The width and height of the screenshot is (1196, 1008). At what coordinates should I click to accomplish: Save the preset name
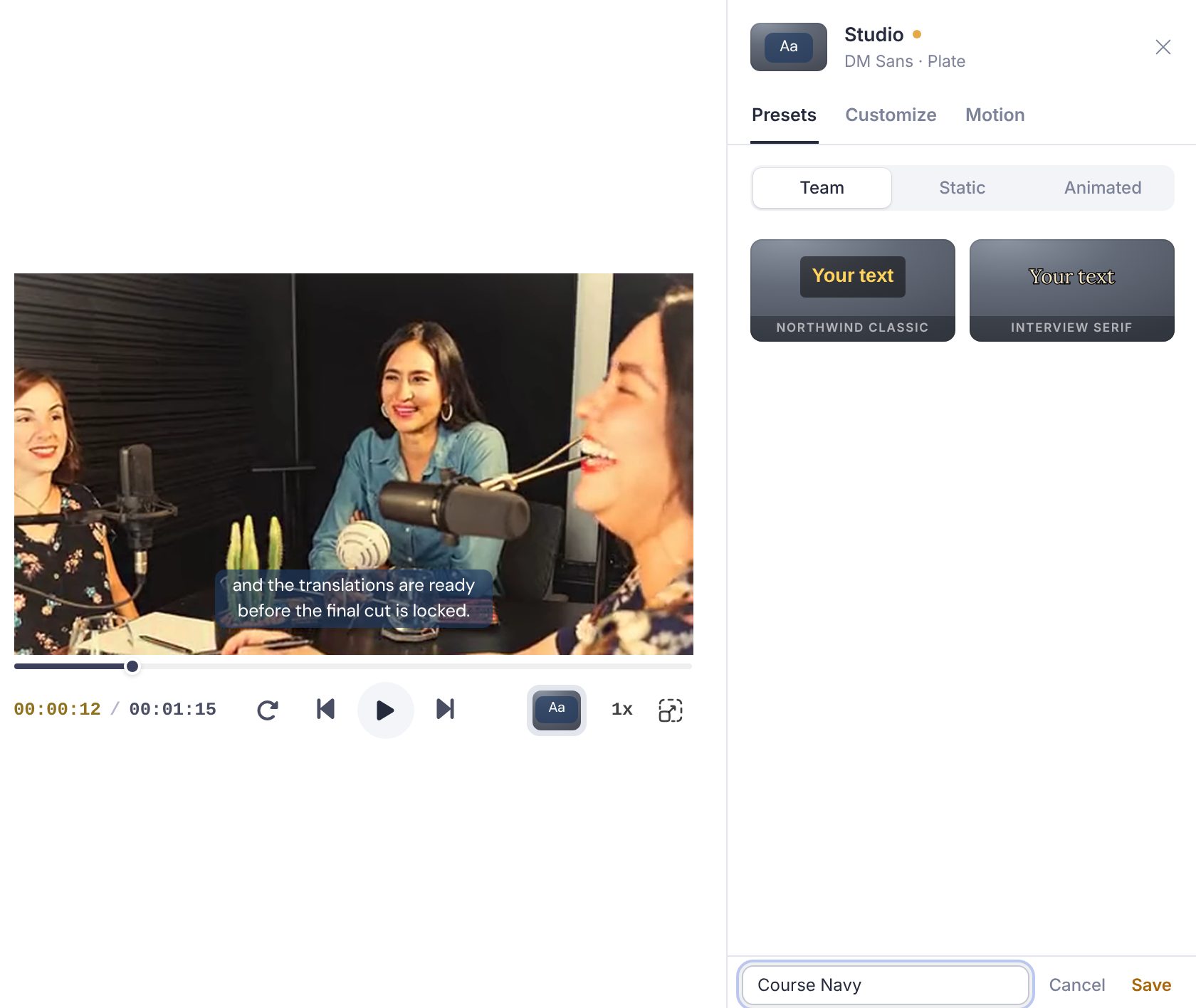click(1151, 985)
